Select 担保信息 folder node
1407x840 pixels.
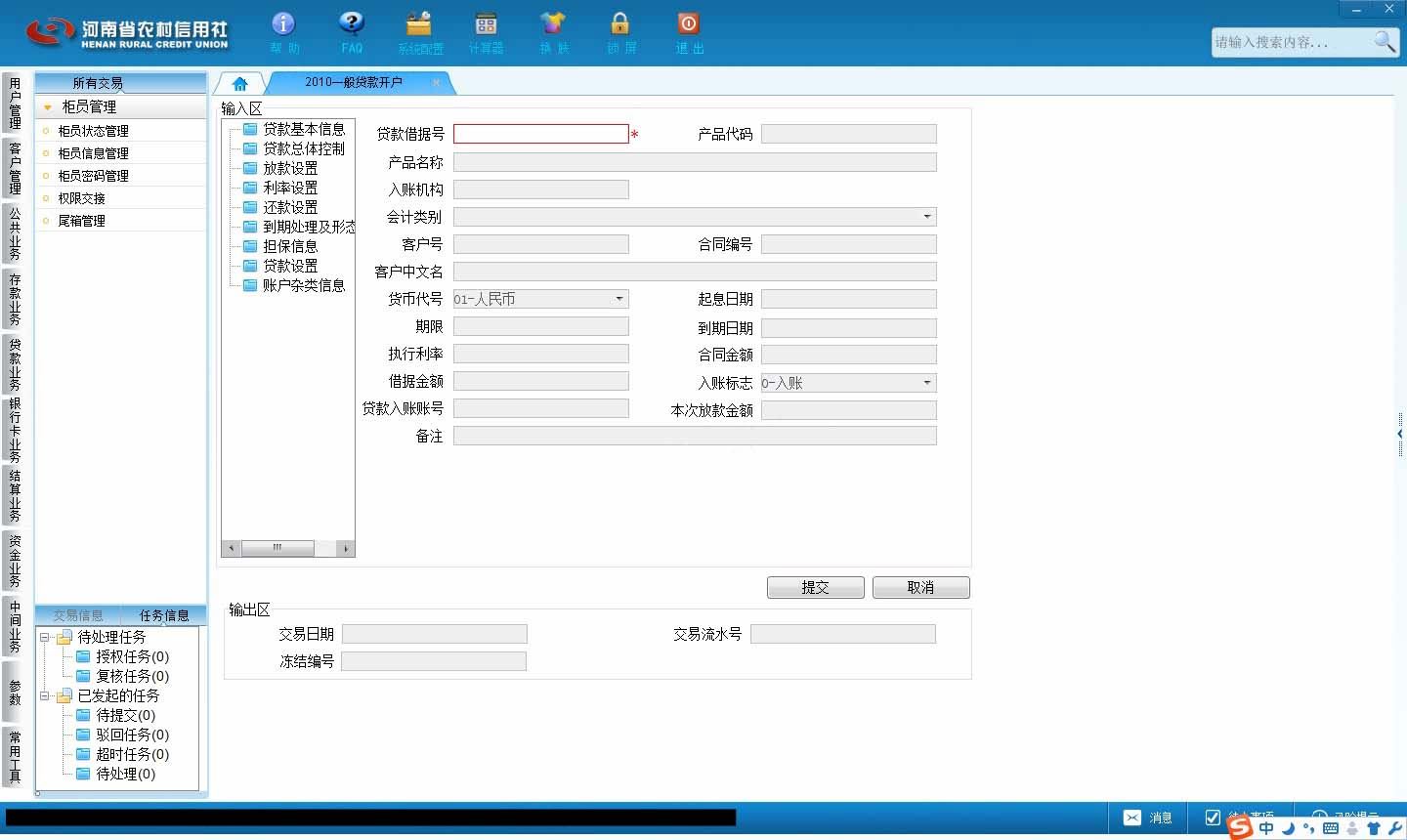(x=280, y=246)
